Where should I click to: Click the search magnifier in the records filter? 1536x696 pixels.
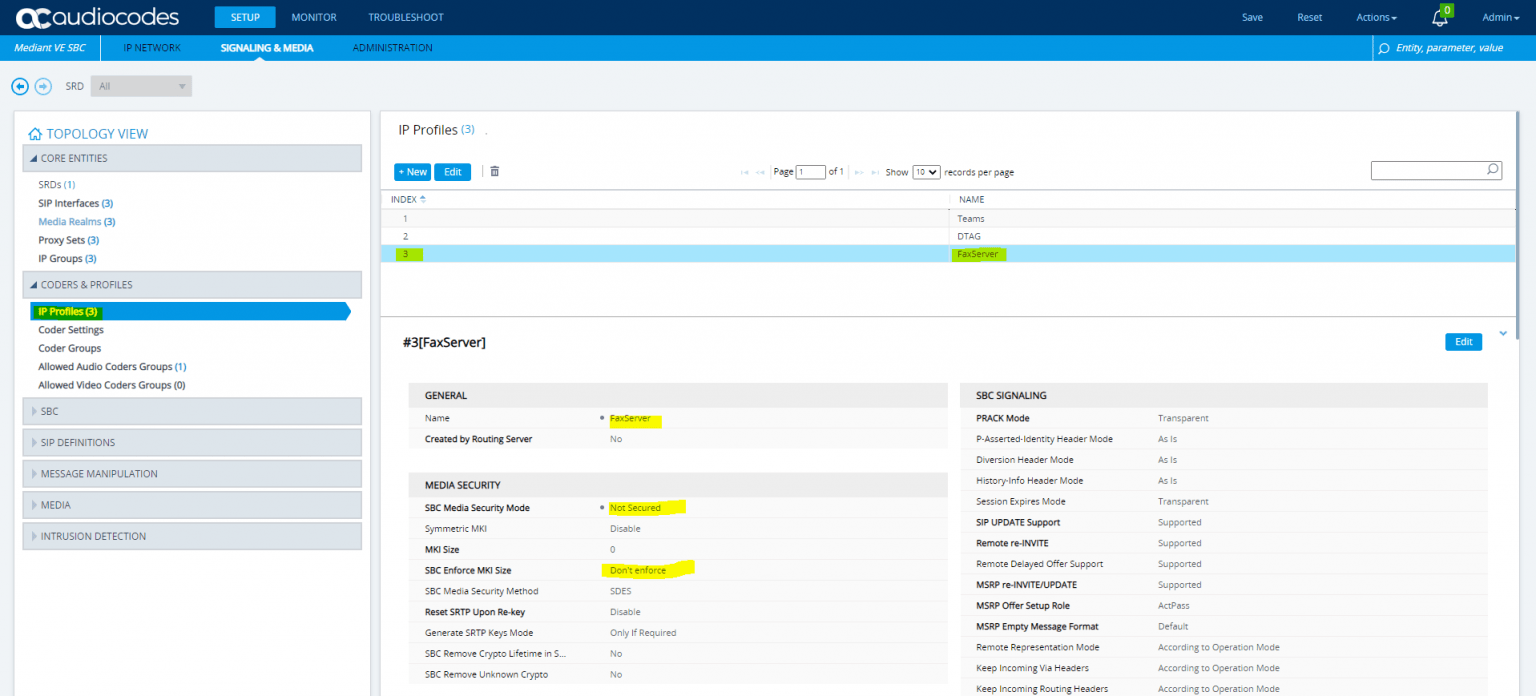point(1491,170)
